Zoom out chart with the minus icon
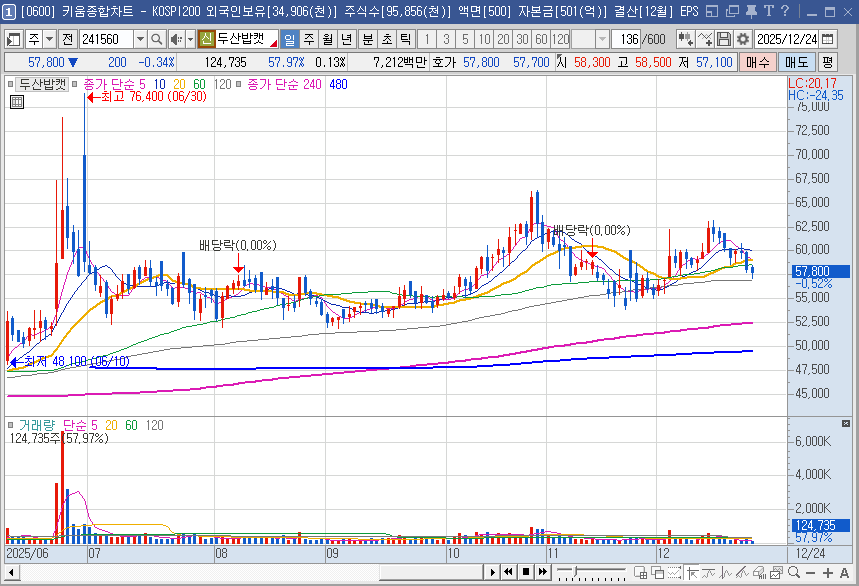859x586 pixels. [x=811, y=573]
